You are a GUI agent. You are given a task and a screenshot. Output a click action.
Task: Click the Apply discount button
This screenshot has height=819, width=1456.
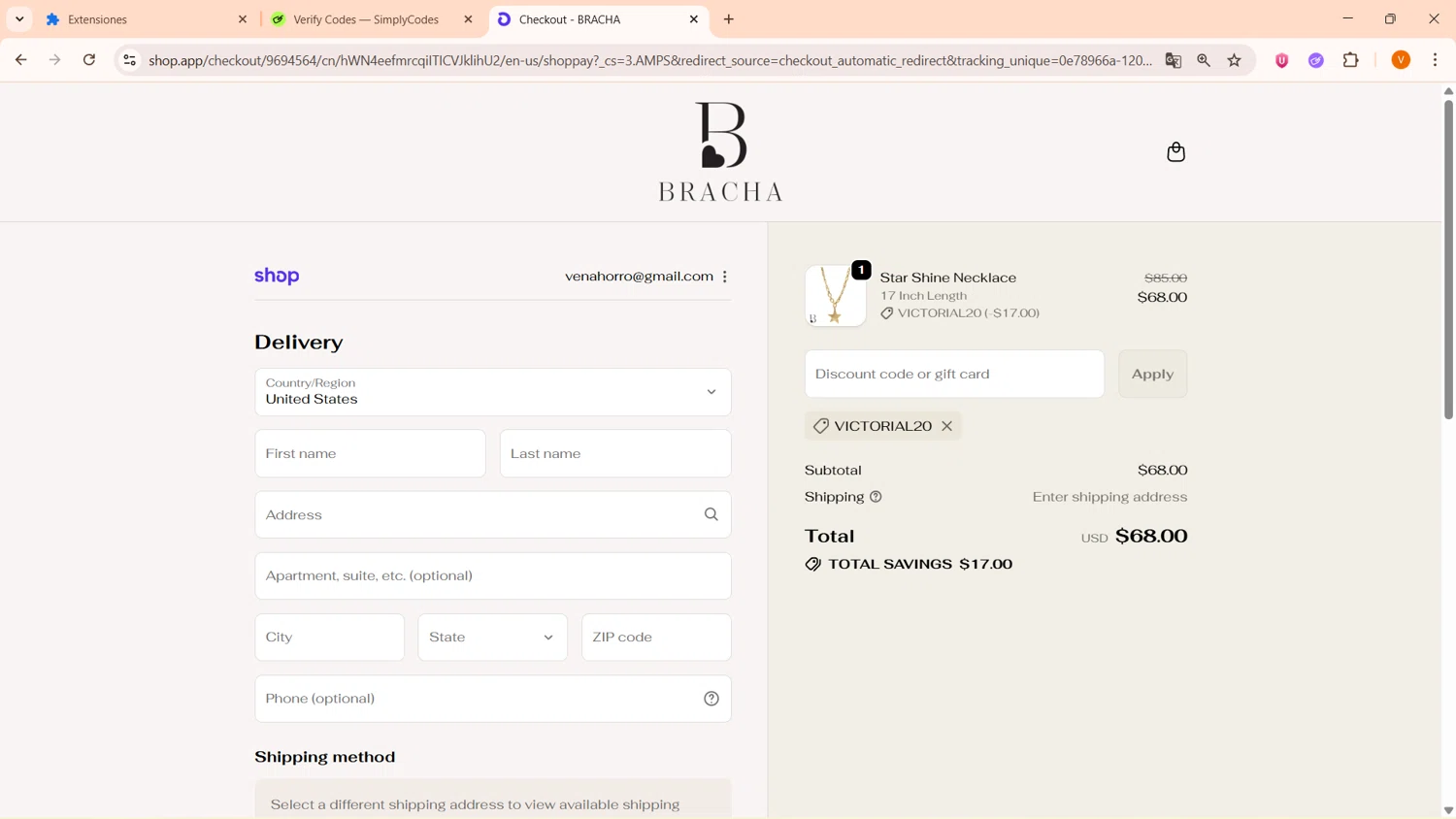coord(1152,374)
